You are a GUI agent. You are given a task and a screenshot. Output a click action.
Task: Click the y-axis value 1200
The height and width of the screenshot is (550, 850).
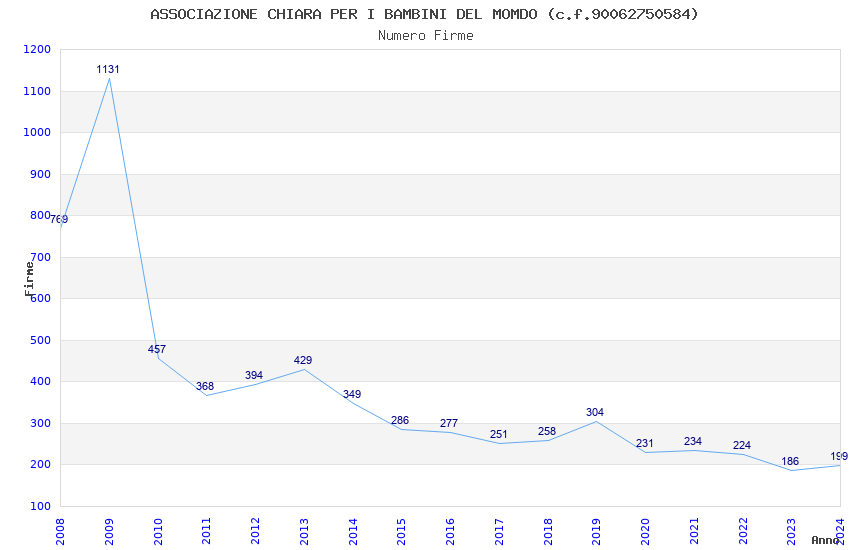(37, 49)
